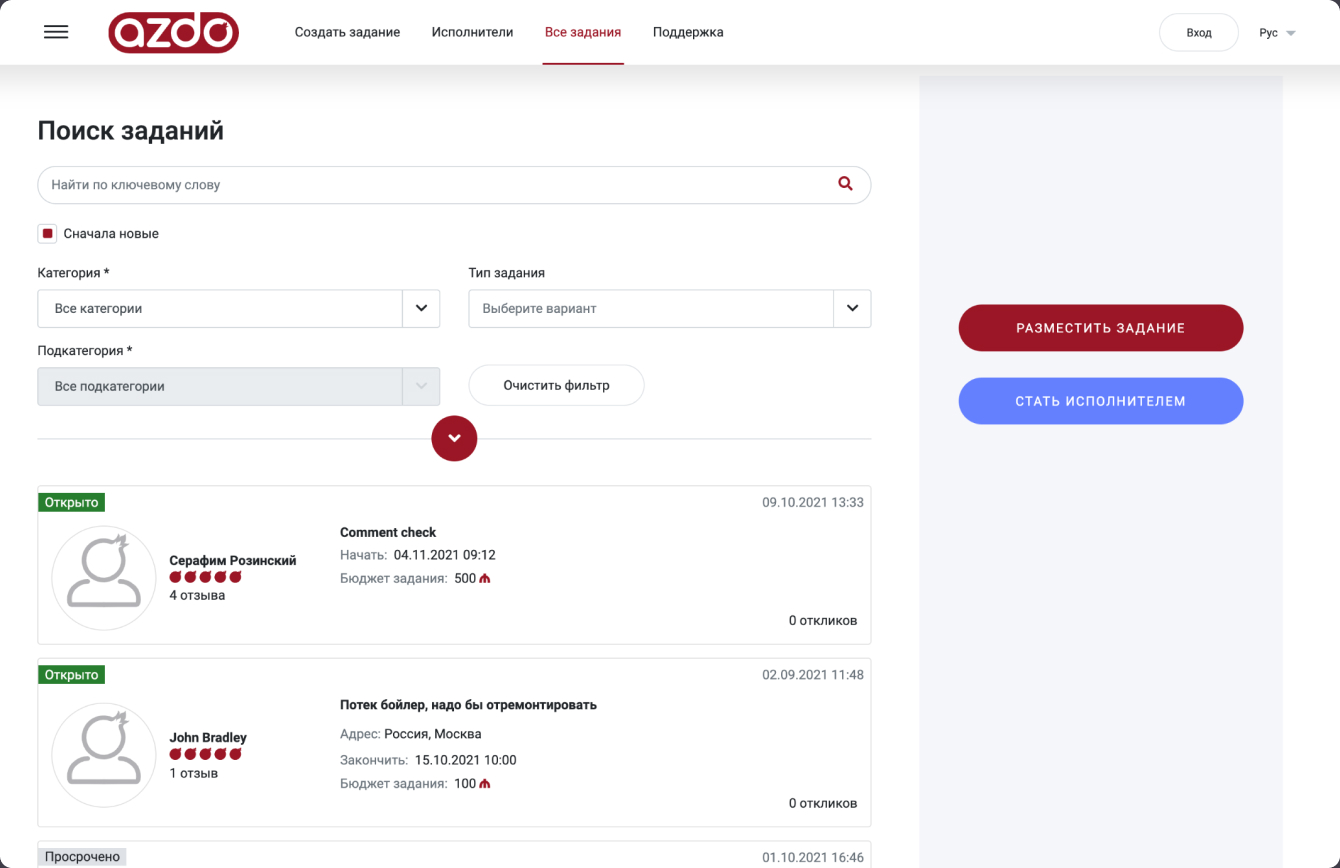Click the date 09.10.2021 13:33
The image size is (1340, 868).
[813, 502]
